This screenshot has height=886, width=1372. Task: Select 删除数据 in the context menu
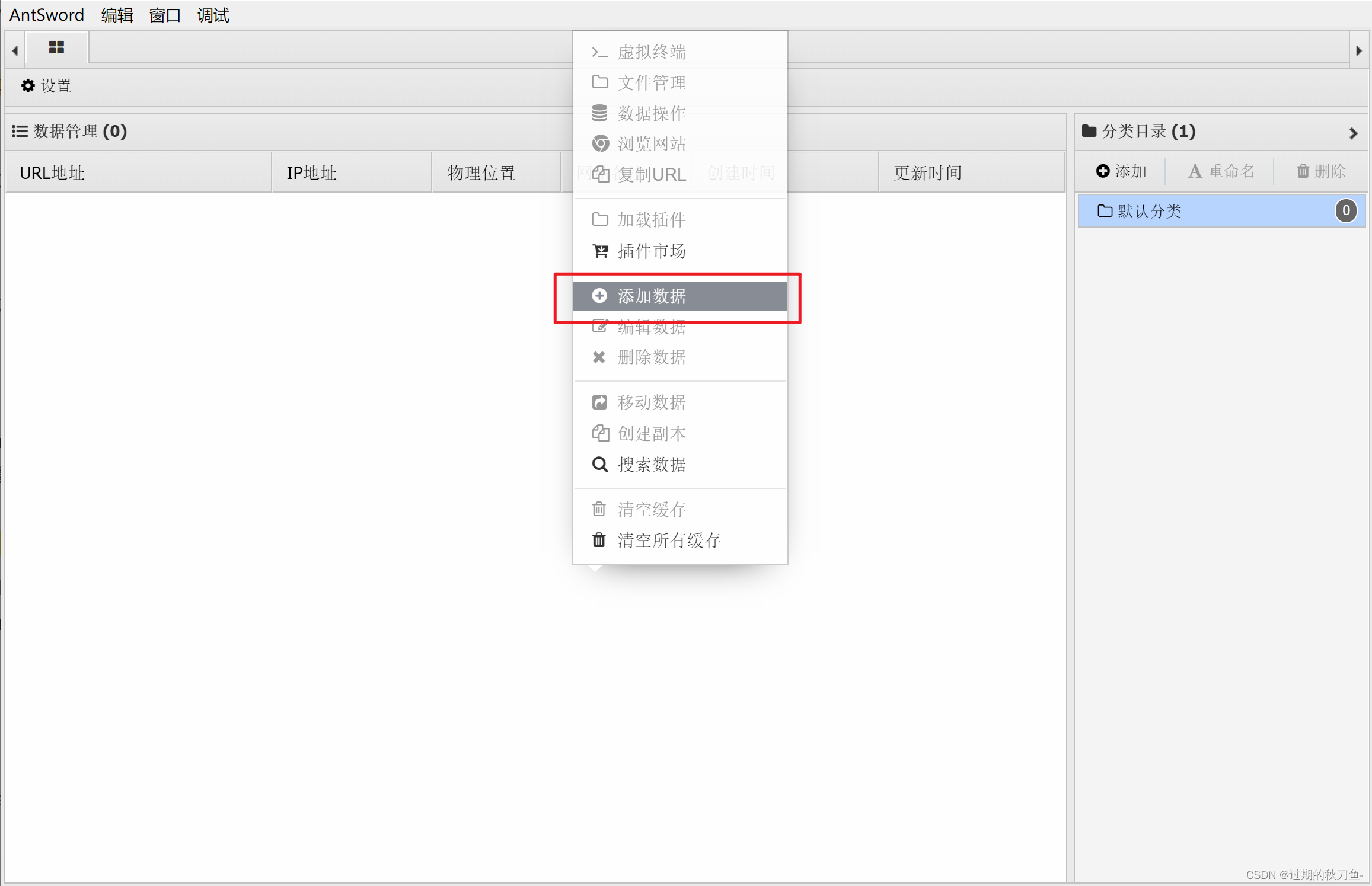(680, 357)
